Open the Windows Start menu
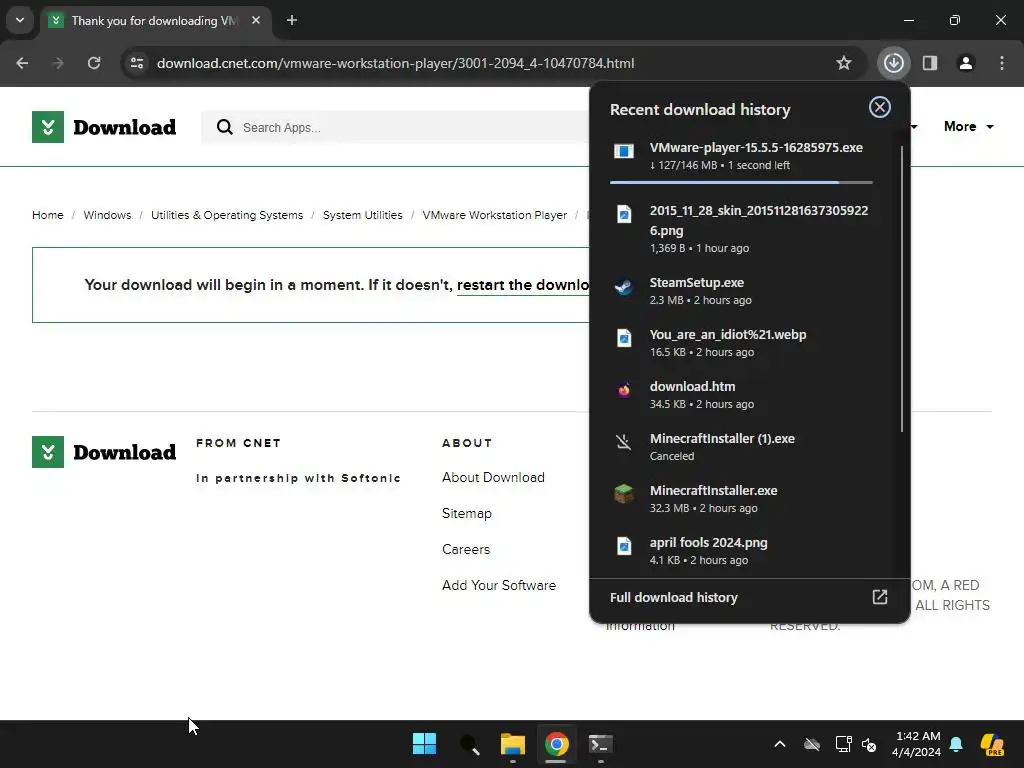The height and width of the screenshot is (768, 1024). pos(424,744)
